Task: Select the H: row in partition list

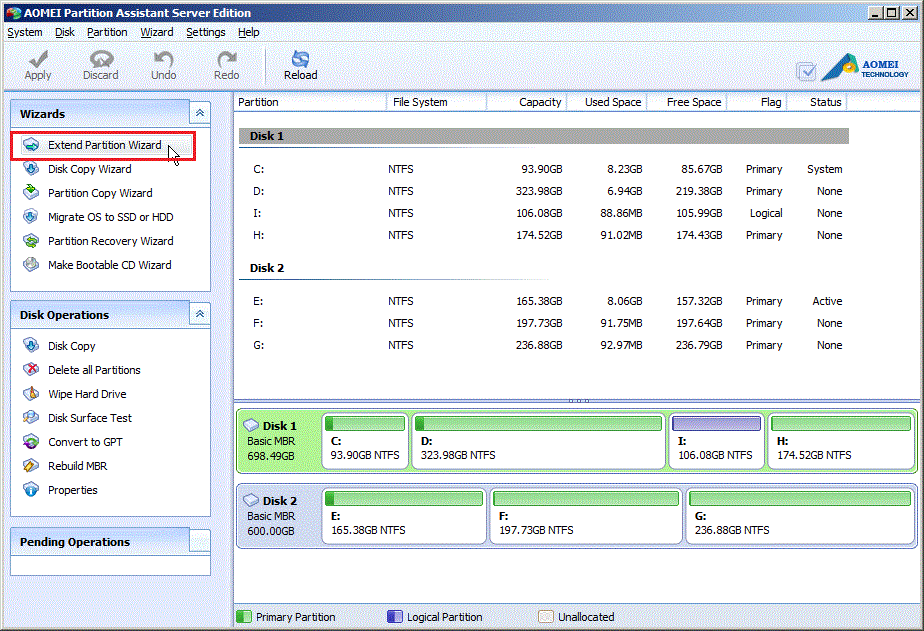Action: [543, 235]
